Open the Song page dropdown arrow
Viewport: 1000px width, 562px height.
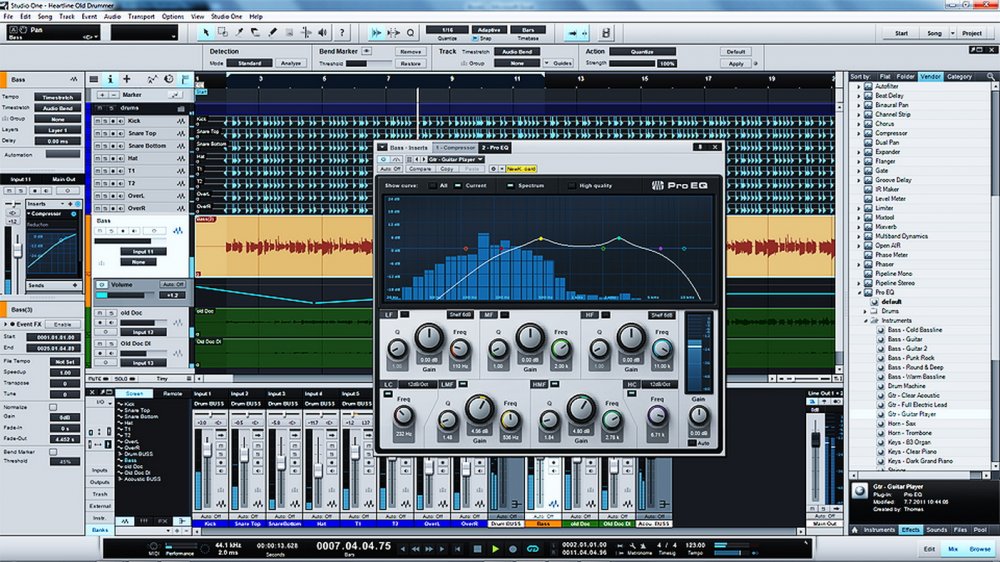952,33
